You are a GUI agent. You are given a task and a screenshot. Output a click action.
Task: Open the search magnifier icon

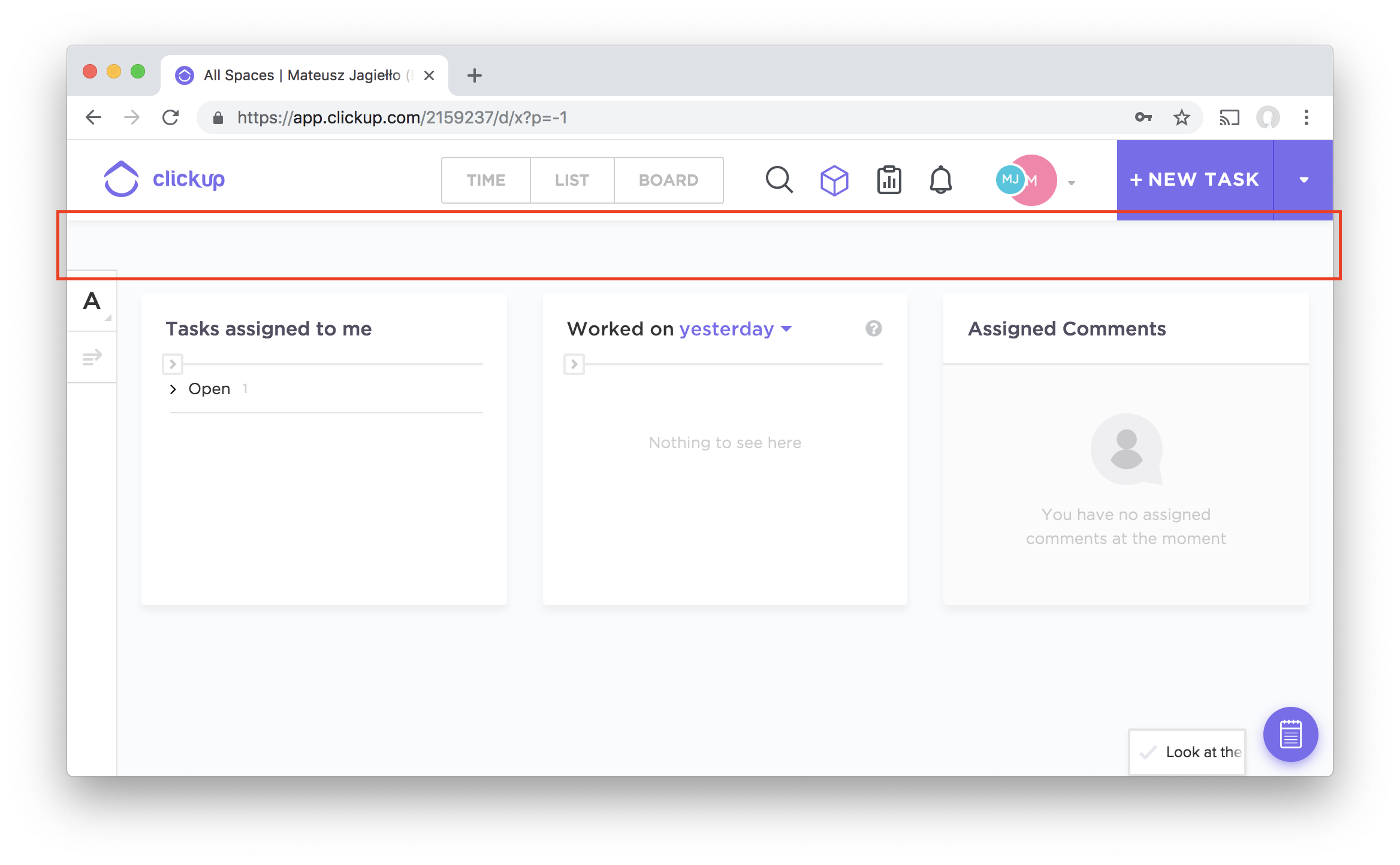pos(779,180)
